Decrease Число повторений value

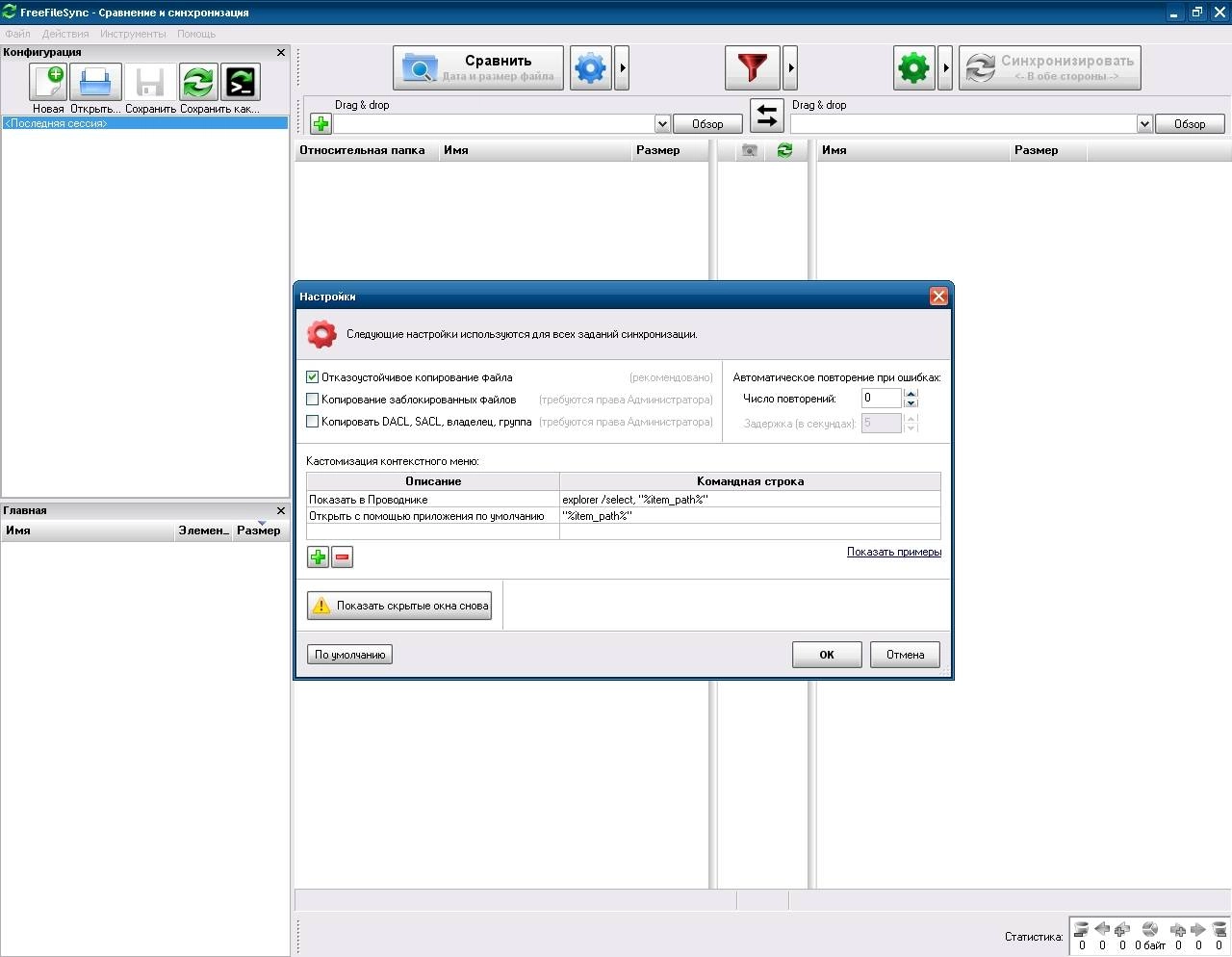click(911, 403)
